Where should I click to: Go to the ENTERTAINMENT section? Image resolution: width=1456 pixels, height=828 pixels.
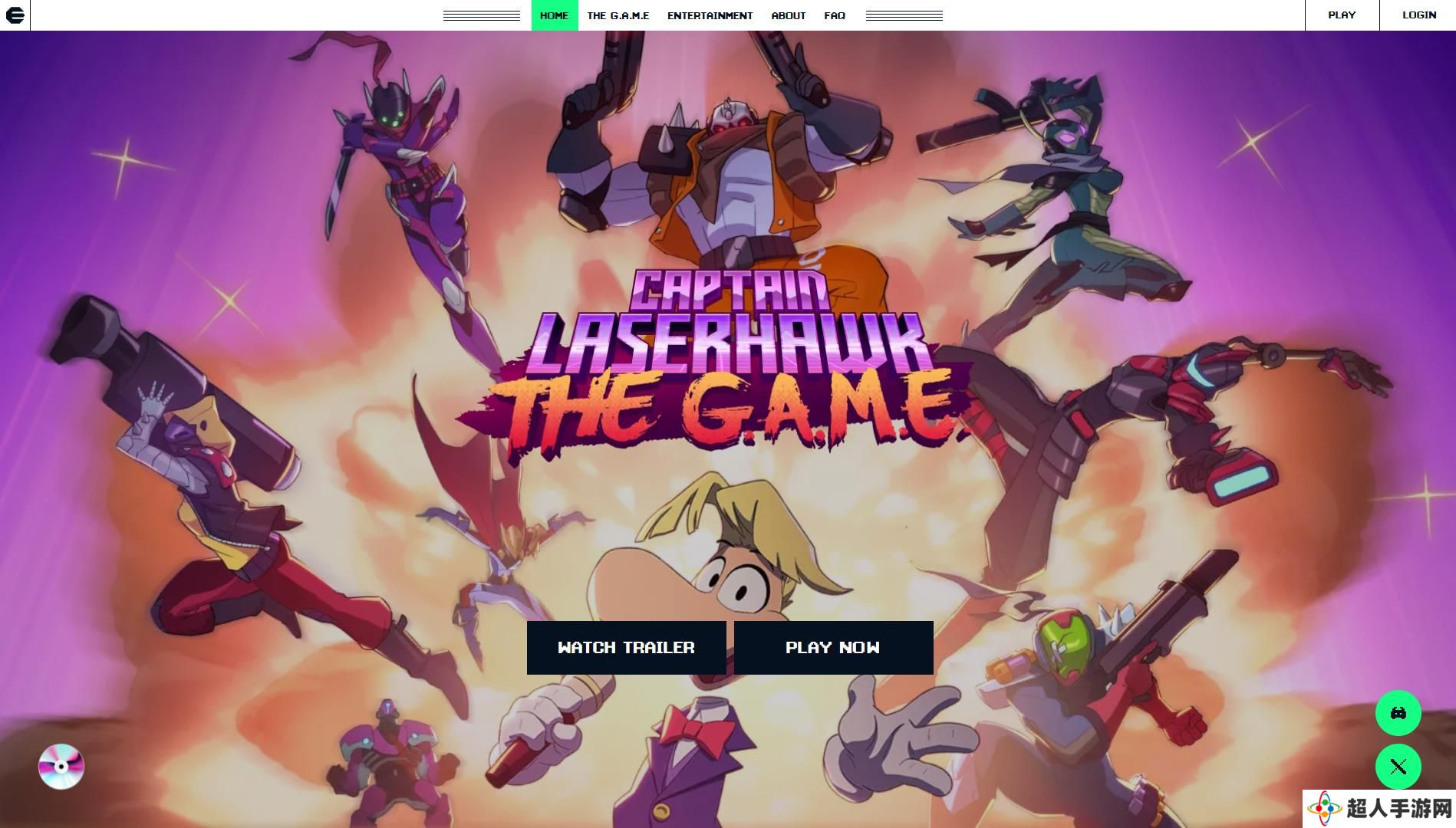click(x=710, y=15)
